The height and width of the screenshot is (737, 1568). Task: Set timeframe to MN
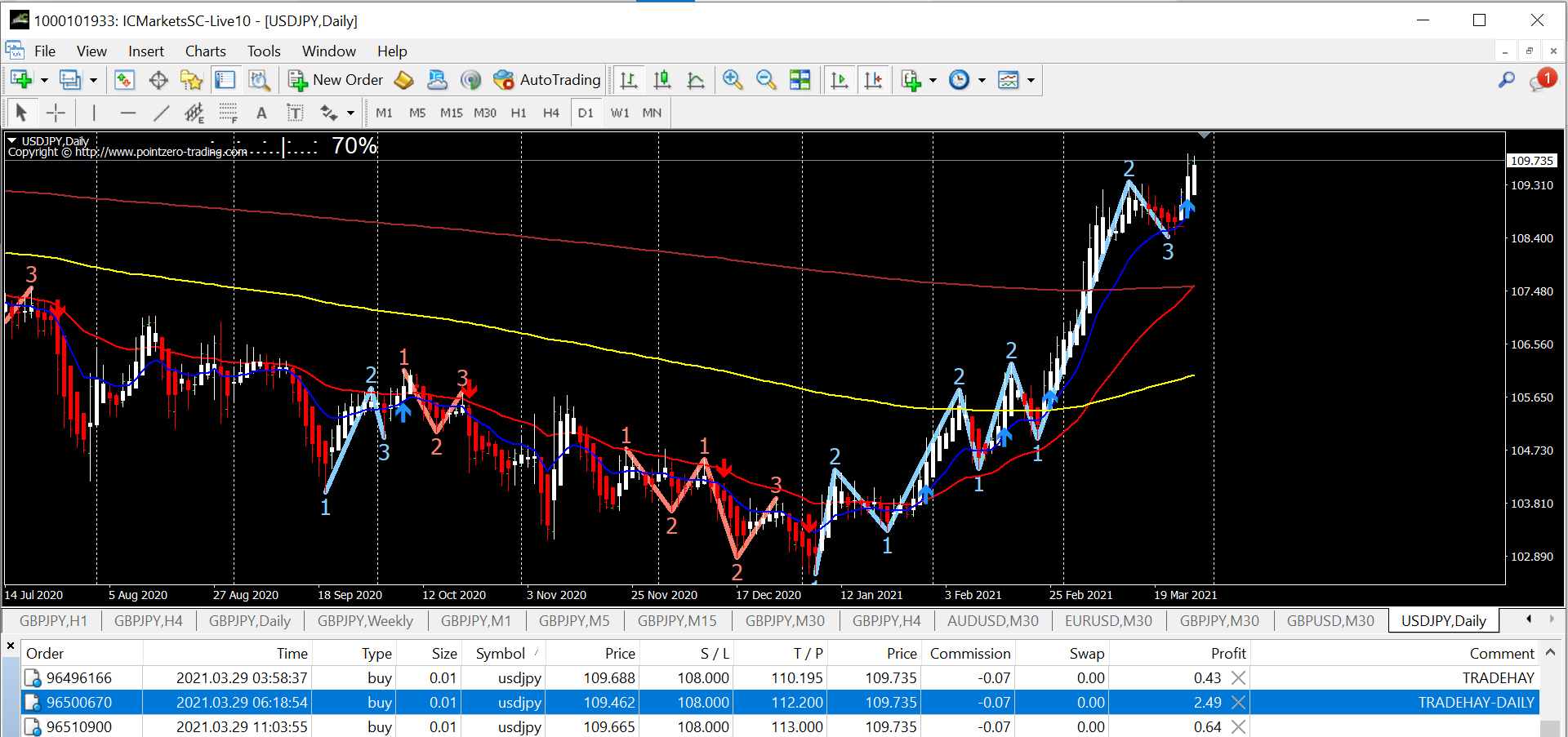(652, 113)
